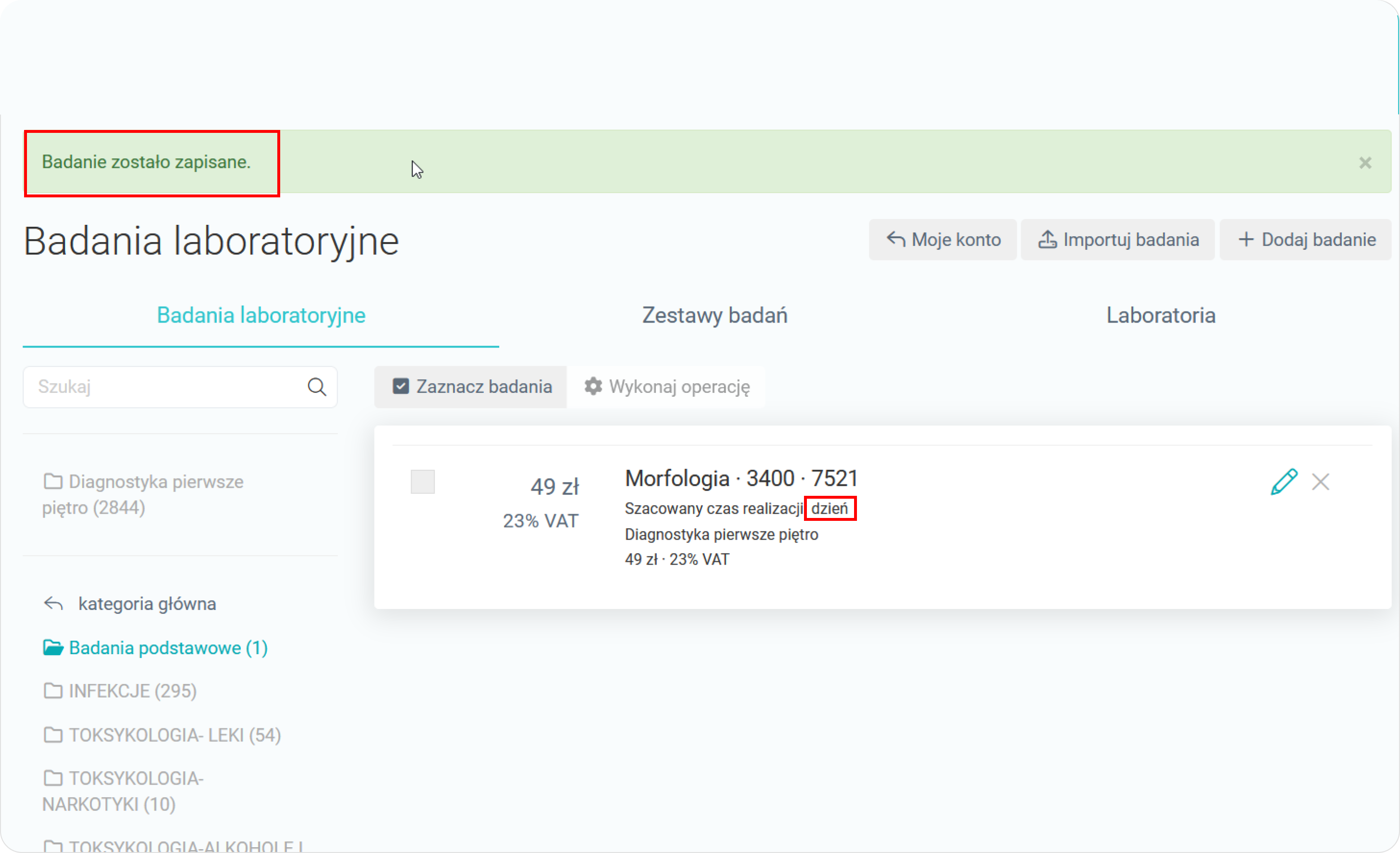The width and height of the screenshot is (1400, 853).
Task: Click the upload icon on Importuj badania
Action: pos(1047,239)
